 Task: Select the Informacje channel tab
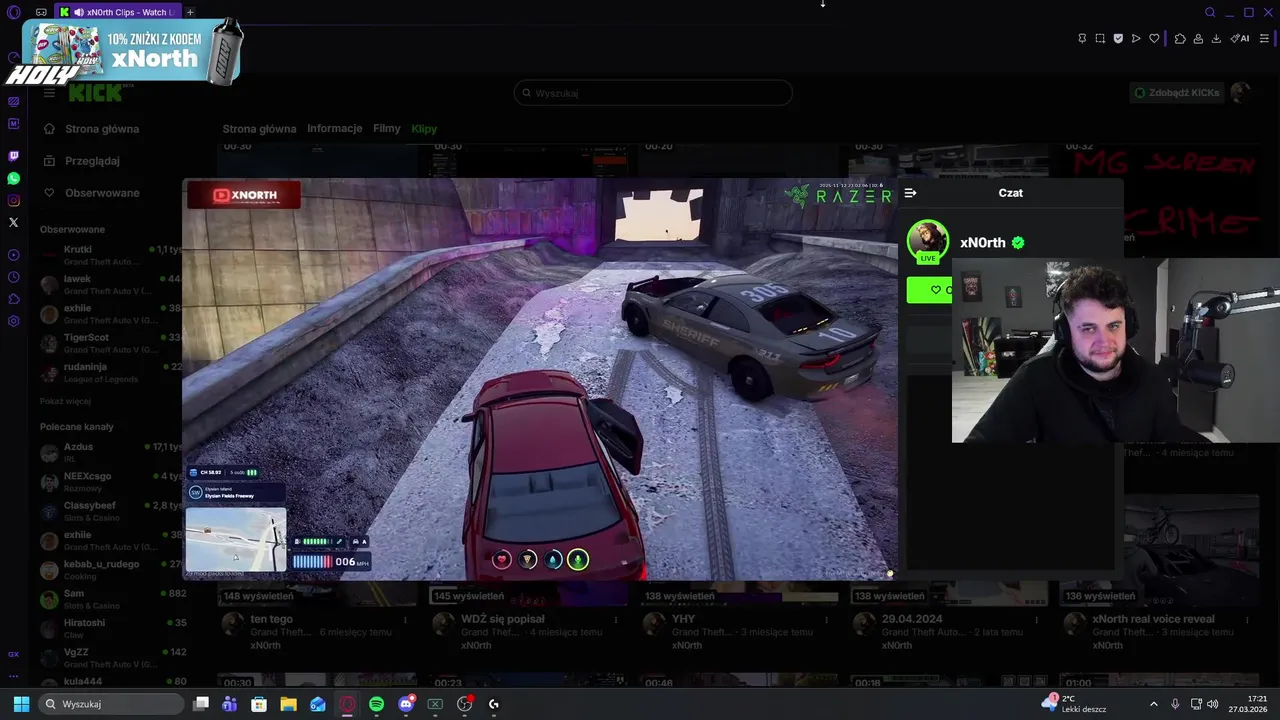[x=335, y=129]
